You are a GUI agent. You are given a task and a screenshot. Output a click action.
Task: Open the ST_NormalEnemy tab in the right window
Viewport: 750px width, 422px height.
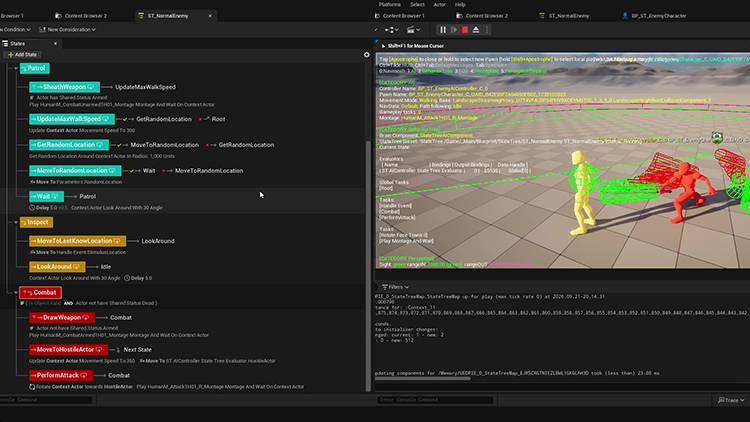[x=564, y=16]
